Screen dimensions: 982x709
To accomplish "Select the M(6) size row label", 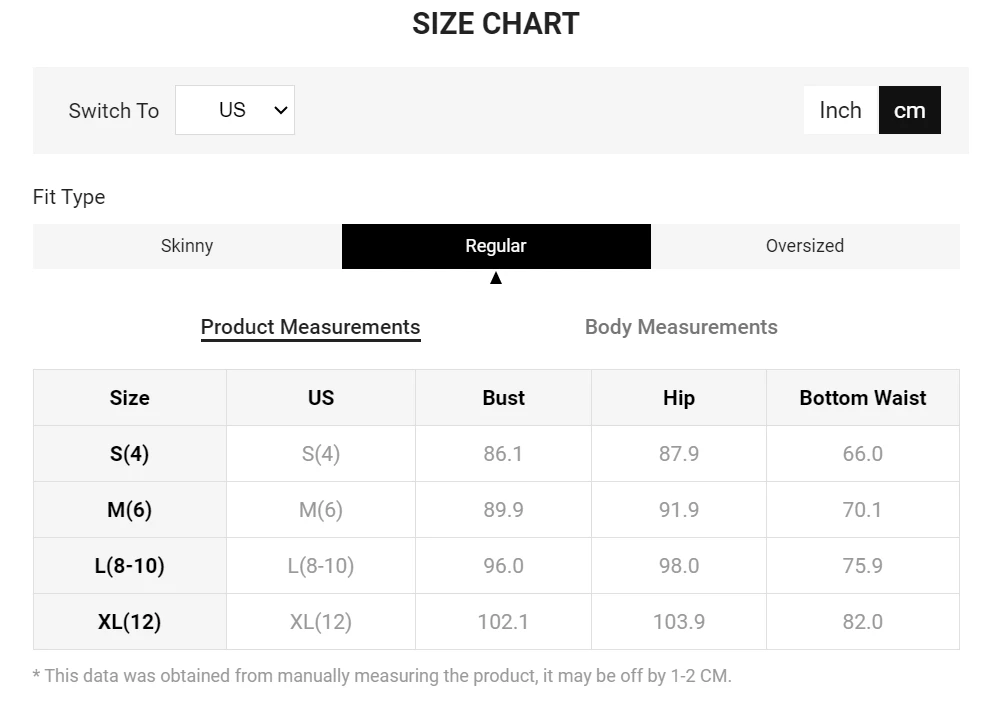I will 130,510.
